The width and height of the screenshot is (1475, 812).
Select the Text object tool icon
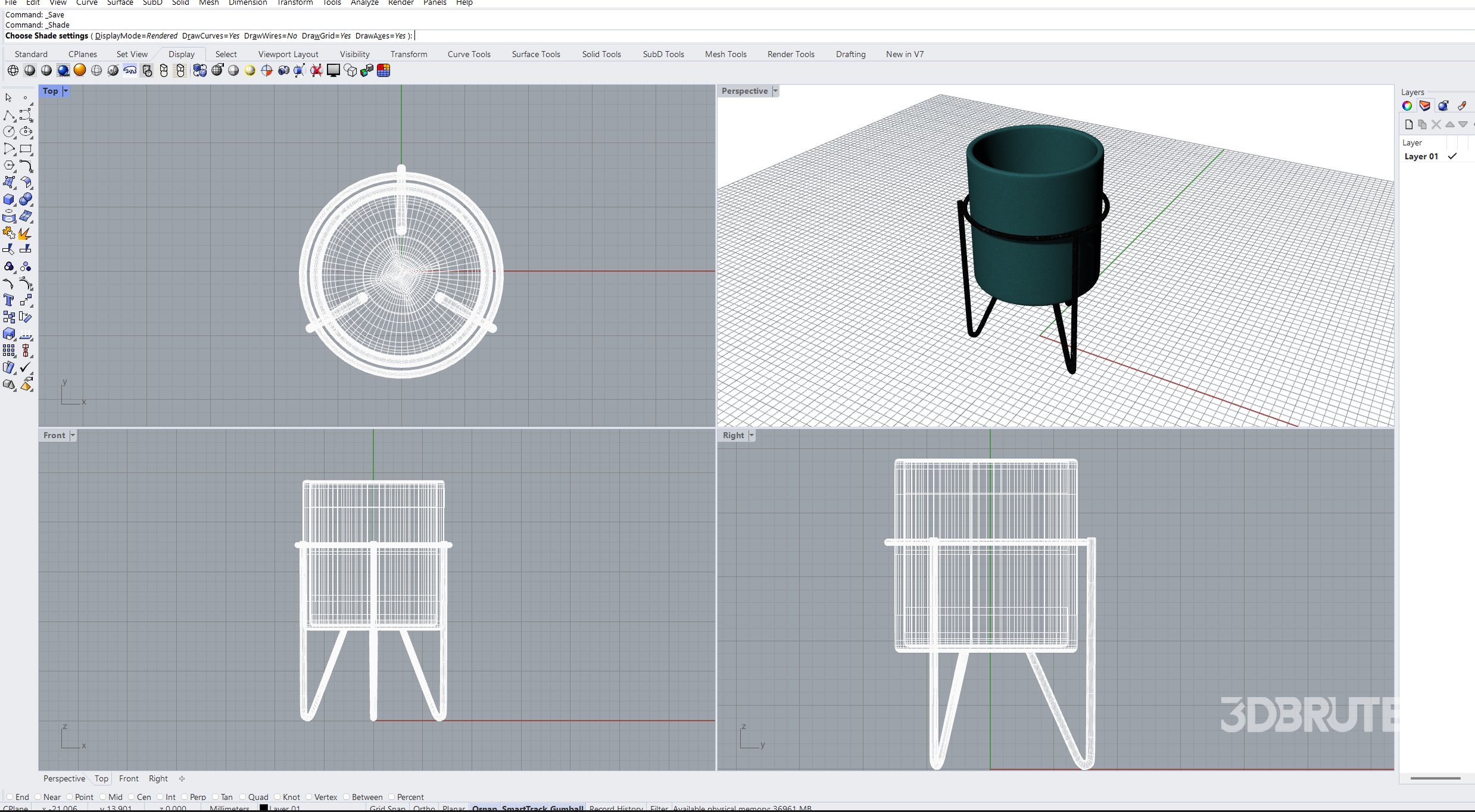click(9, 301)
